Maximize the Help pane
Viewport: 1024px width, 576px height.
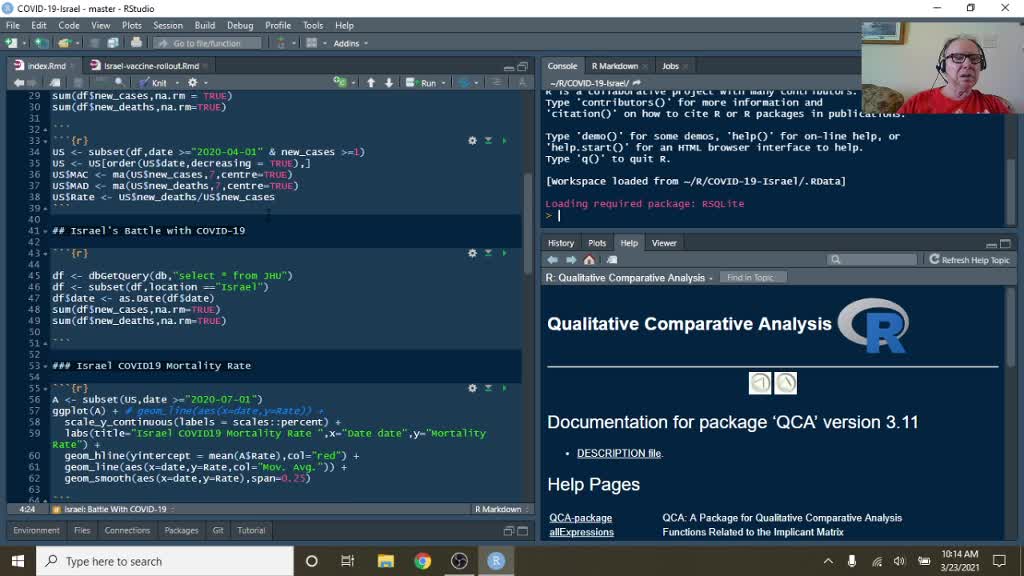point(1005,244)
